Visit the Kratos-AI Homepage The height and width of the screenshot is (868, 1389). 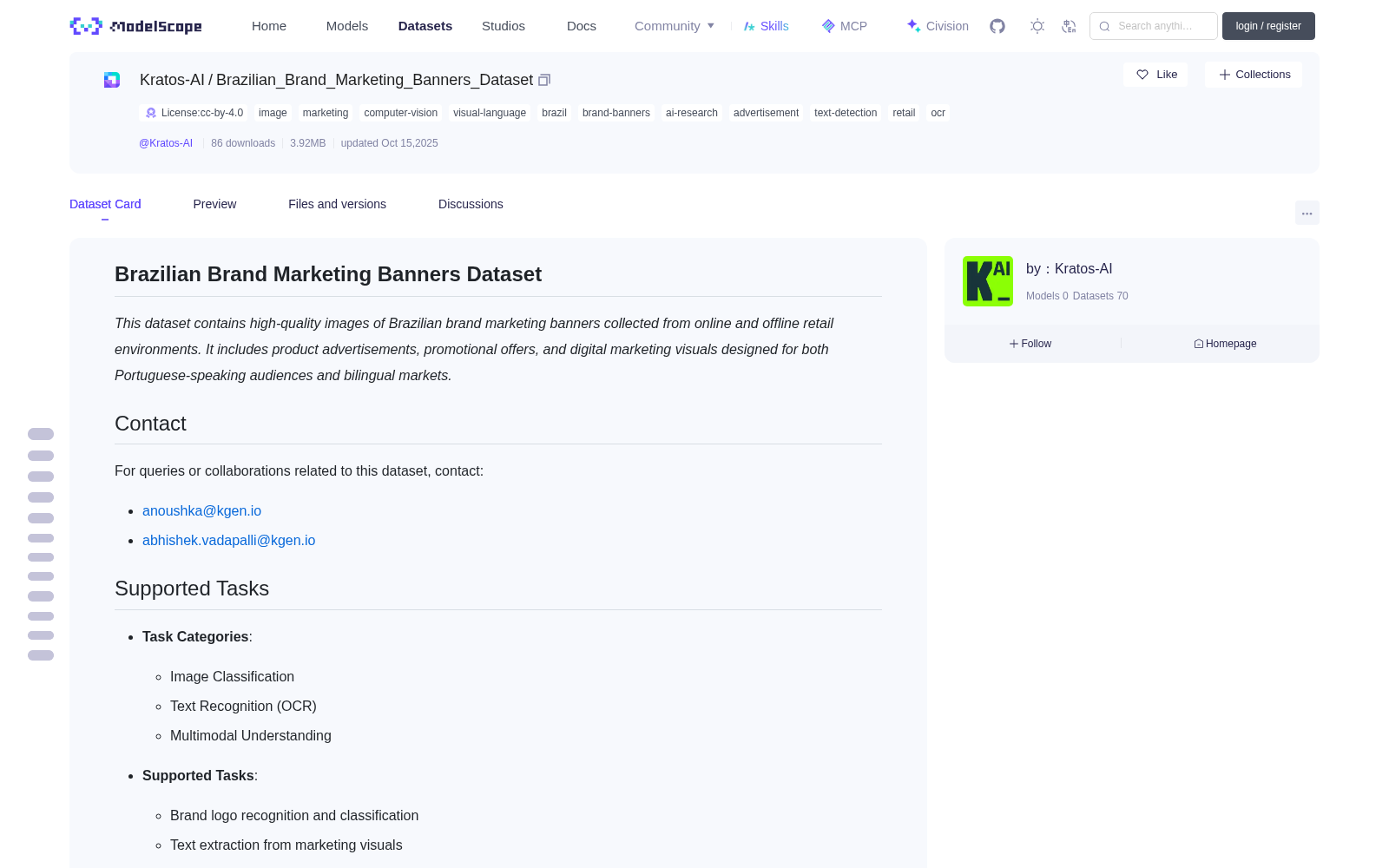click(1225, 344)
